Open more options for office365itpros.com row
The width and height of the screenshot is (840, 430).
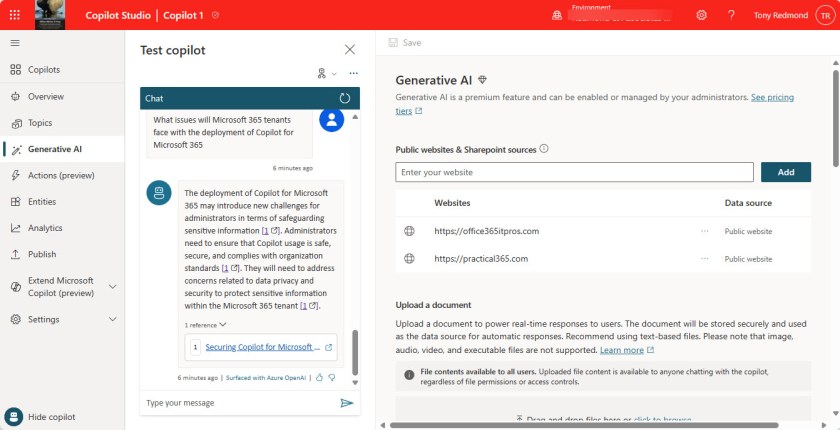tap(704, 231)
